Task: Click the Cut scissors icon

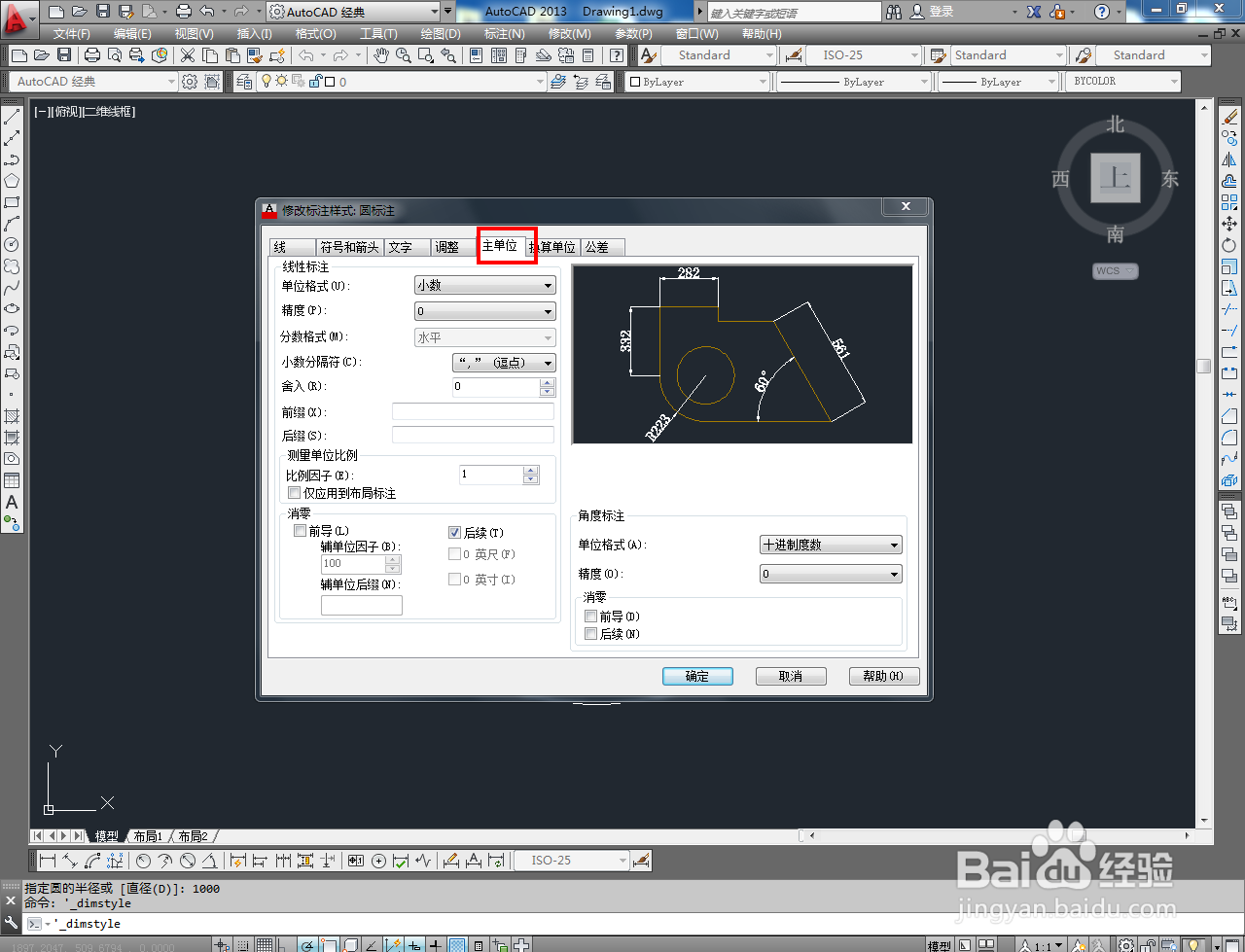Action: [x=188, y=55]
